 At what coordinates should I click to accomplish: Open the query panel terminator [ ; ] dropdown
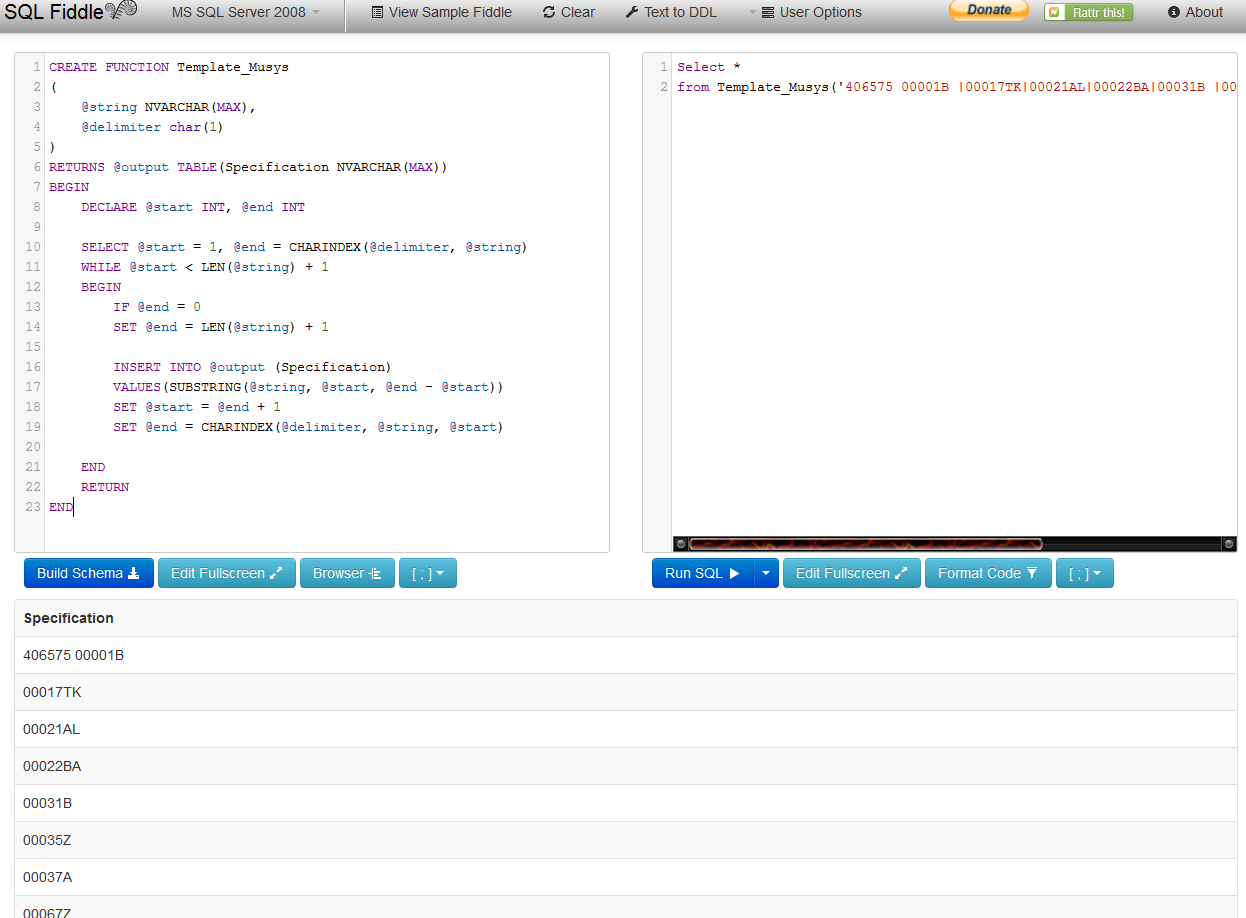[x=1085, y=573]
